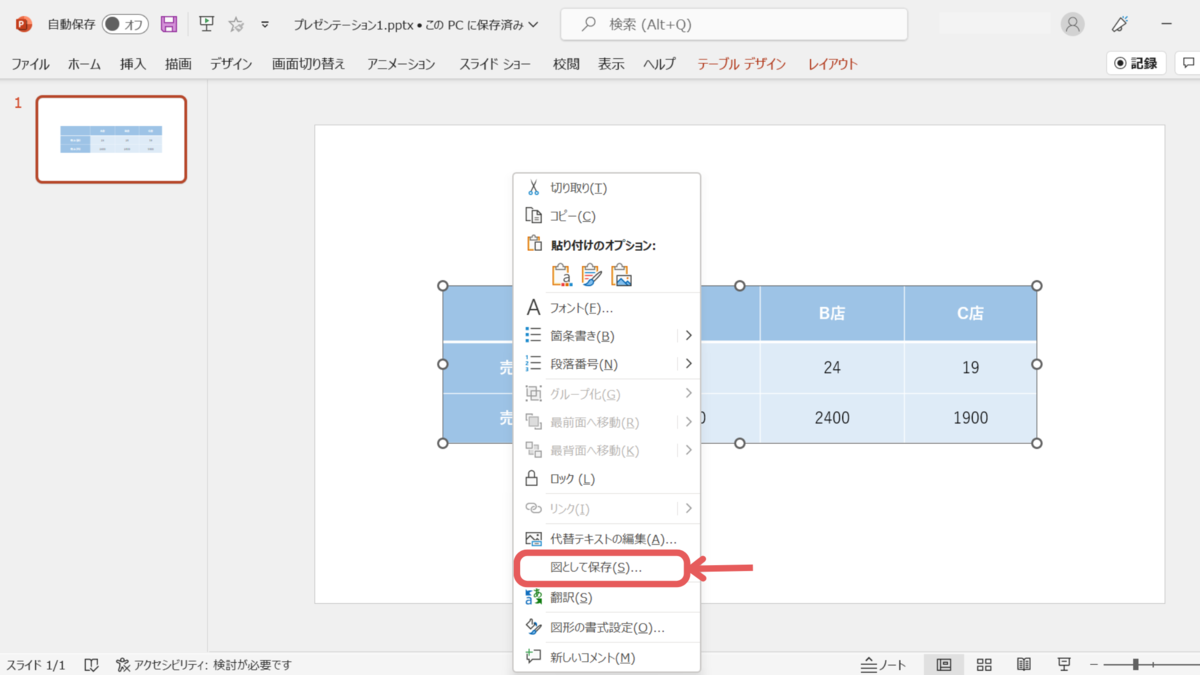1200x675 pixels.
Task: Open the 表示 tab
Action: 611,64
